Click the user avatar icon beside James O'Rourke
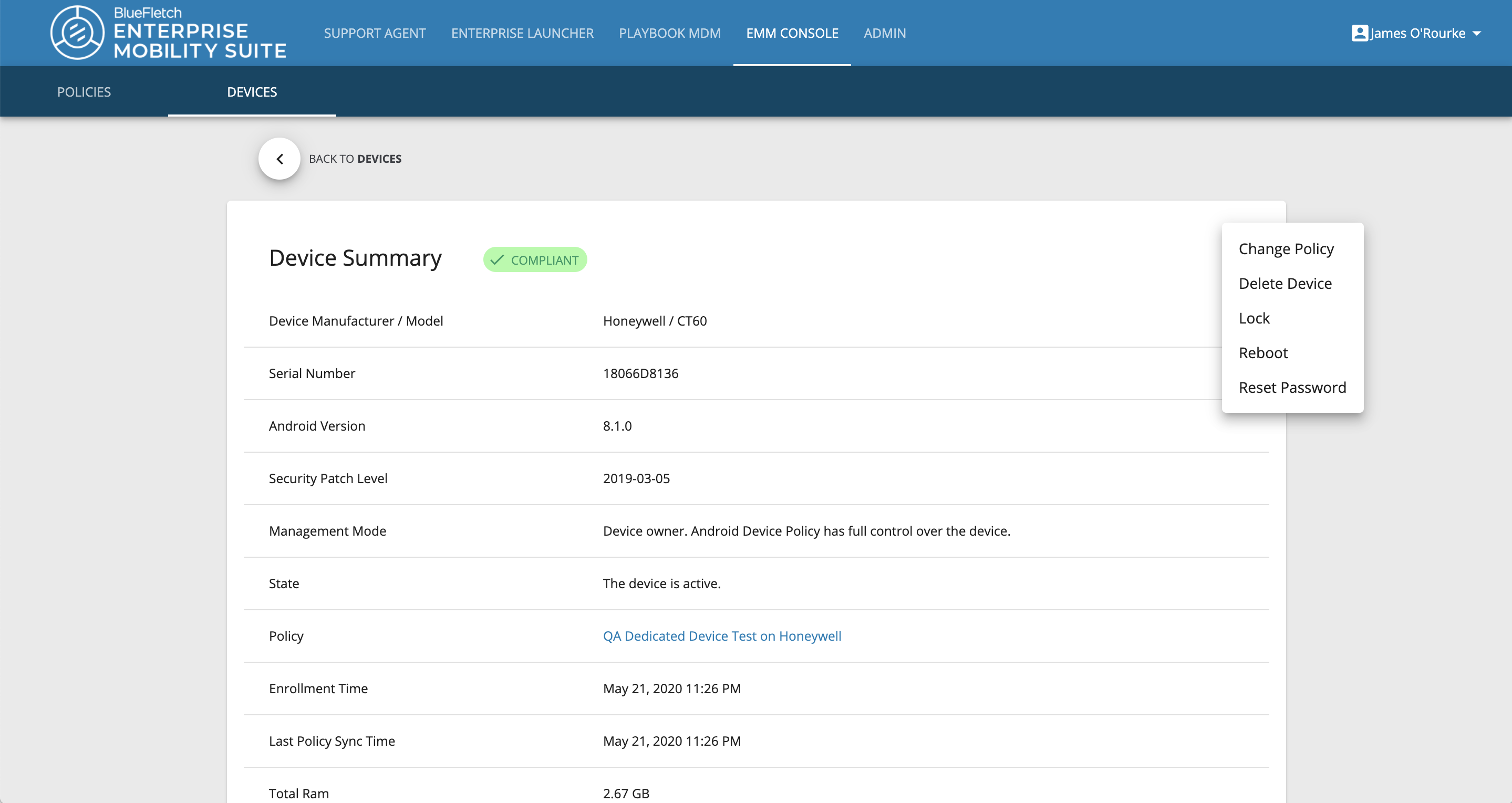This screenshot has height=803, width=1512. pyautogui.click(x=1360, y=33)
